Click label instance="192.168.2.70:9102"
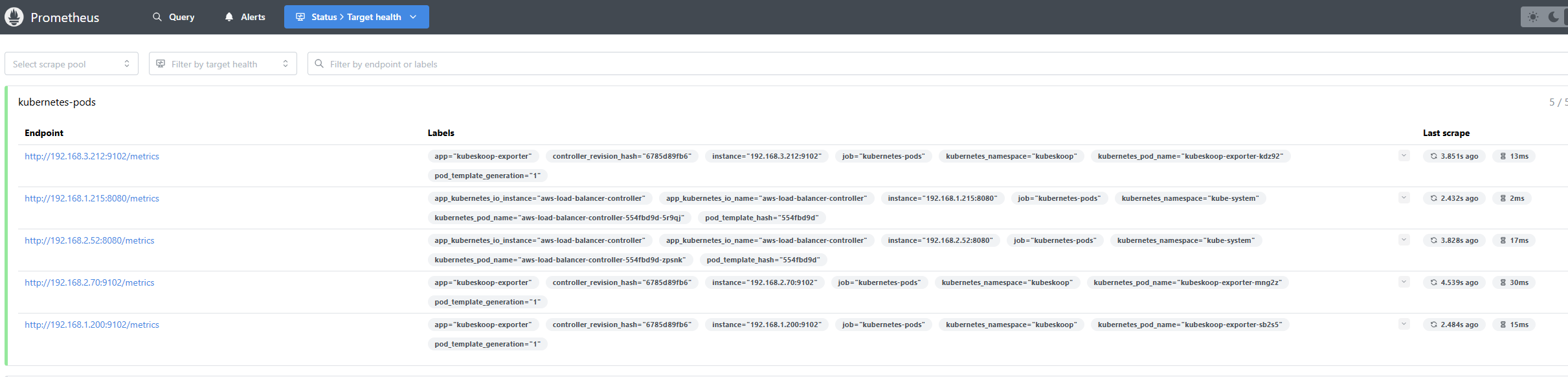This screenshot has width=1568, height=377. tap(765, 282)
